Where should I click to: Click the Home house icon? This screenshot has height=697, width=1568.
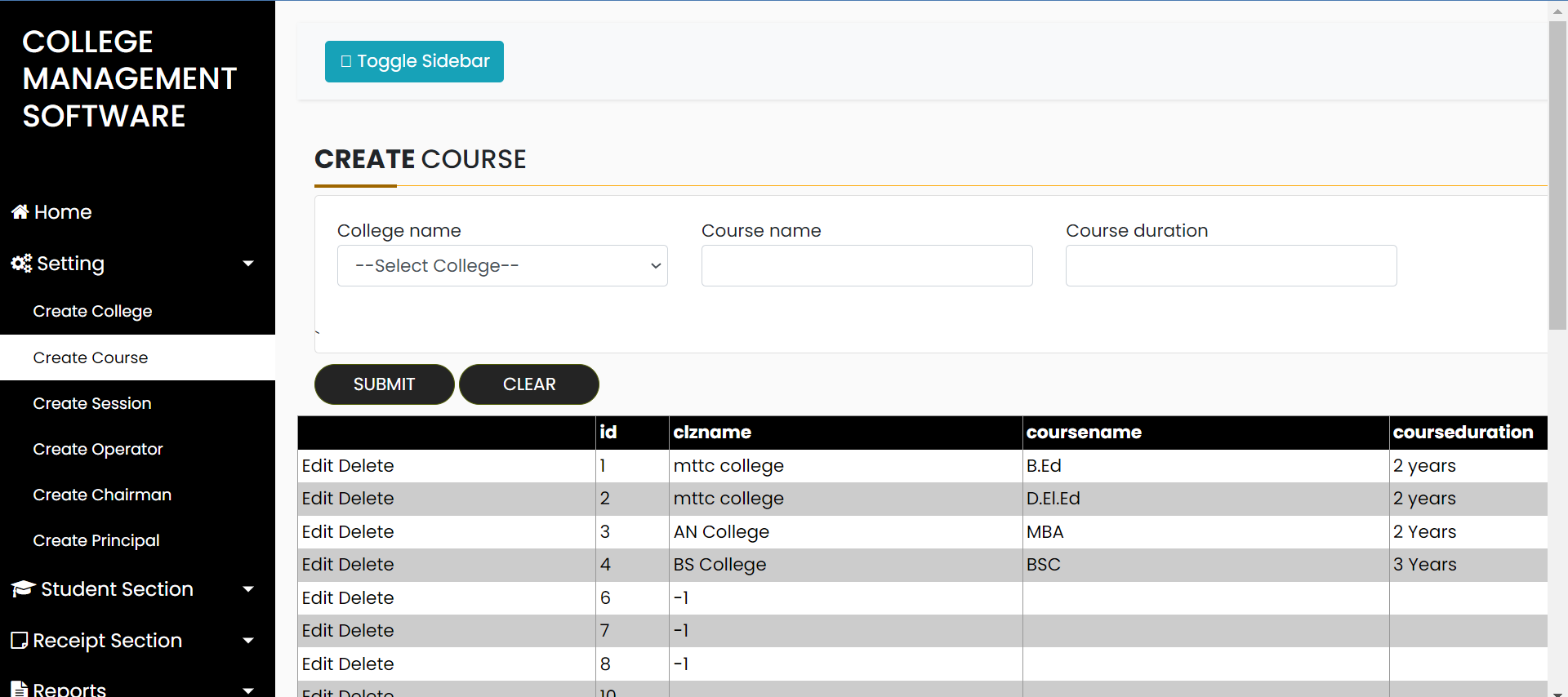click(20, 212)
